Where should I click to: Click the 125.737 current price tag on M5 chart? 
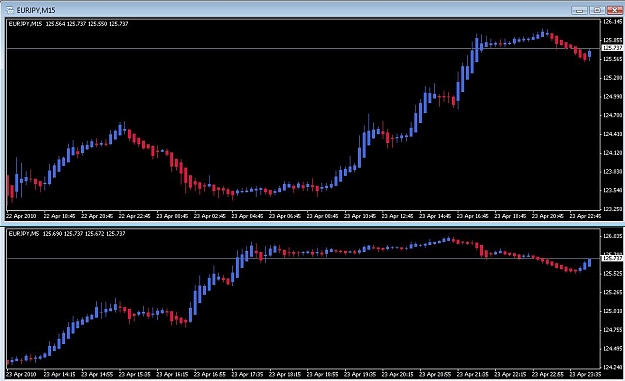click(612, 258)
